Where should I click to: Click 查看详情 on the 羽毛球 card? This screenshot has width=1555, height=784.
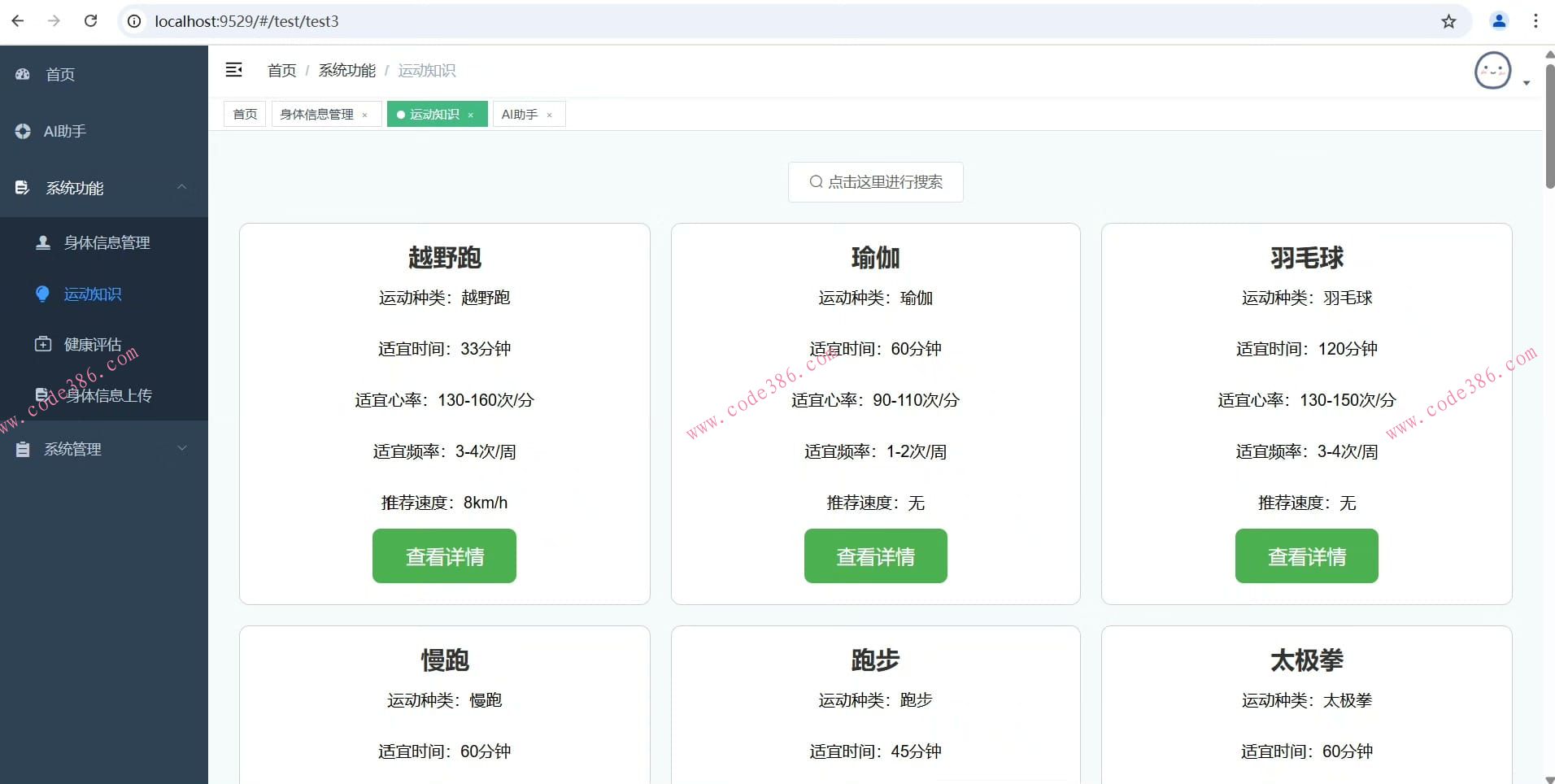(x=1306, y=556)
